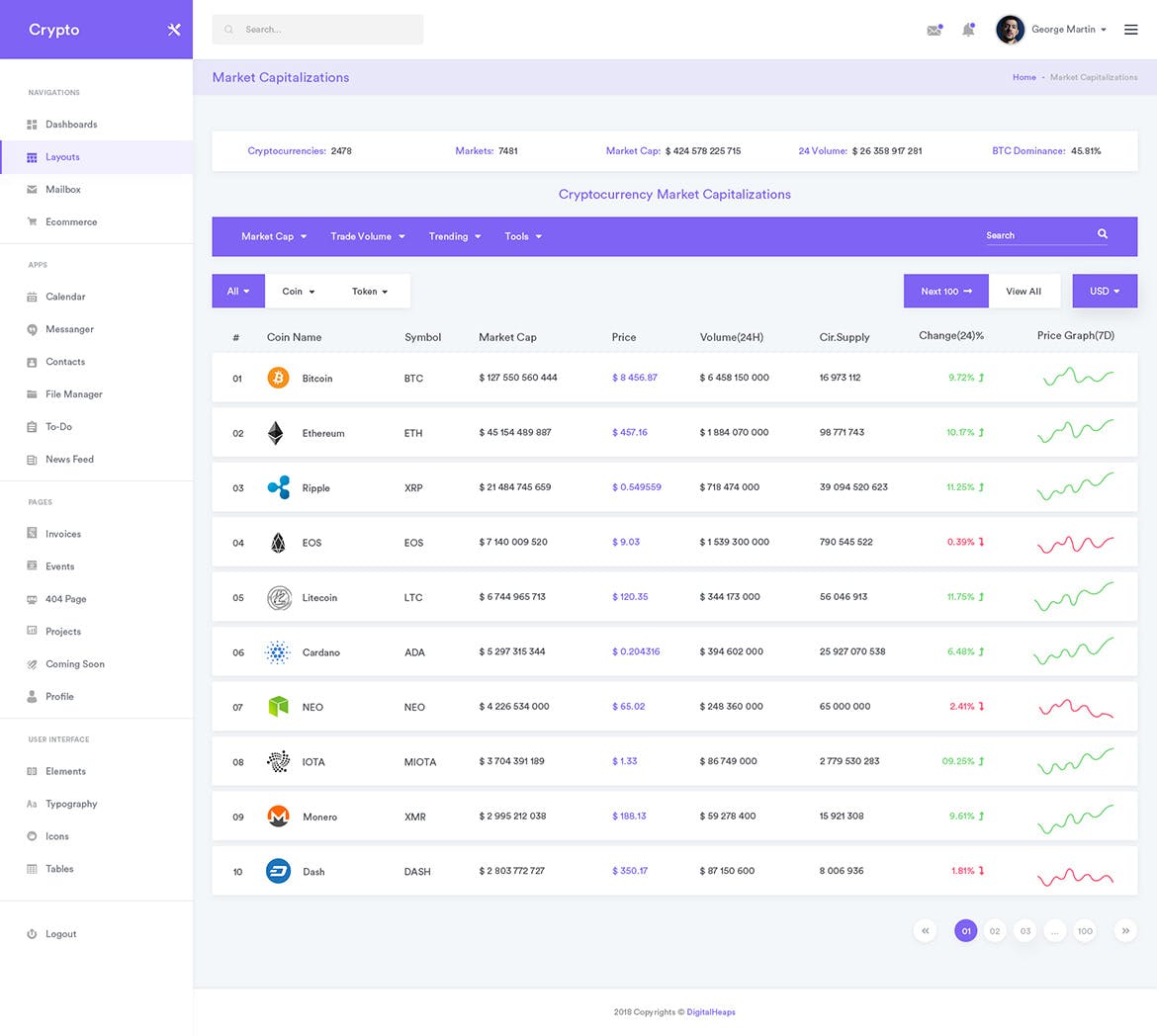Screen dimensions: 1157x1036
Task: View Cardano's 7-day price graph sparkline
Action: pos(1076,651)
